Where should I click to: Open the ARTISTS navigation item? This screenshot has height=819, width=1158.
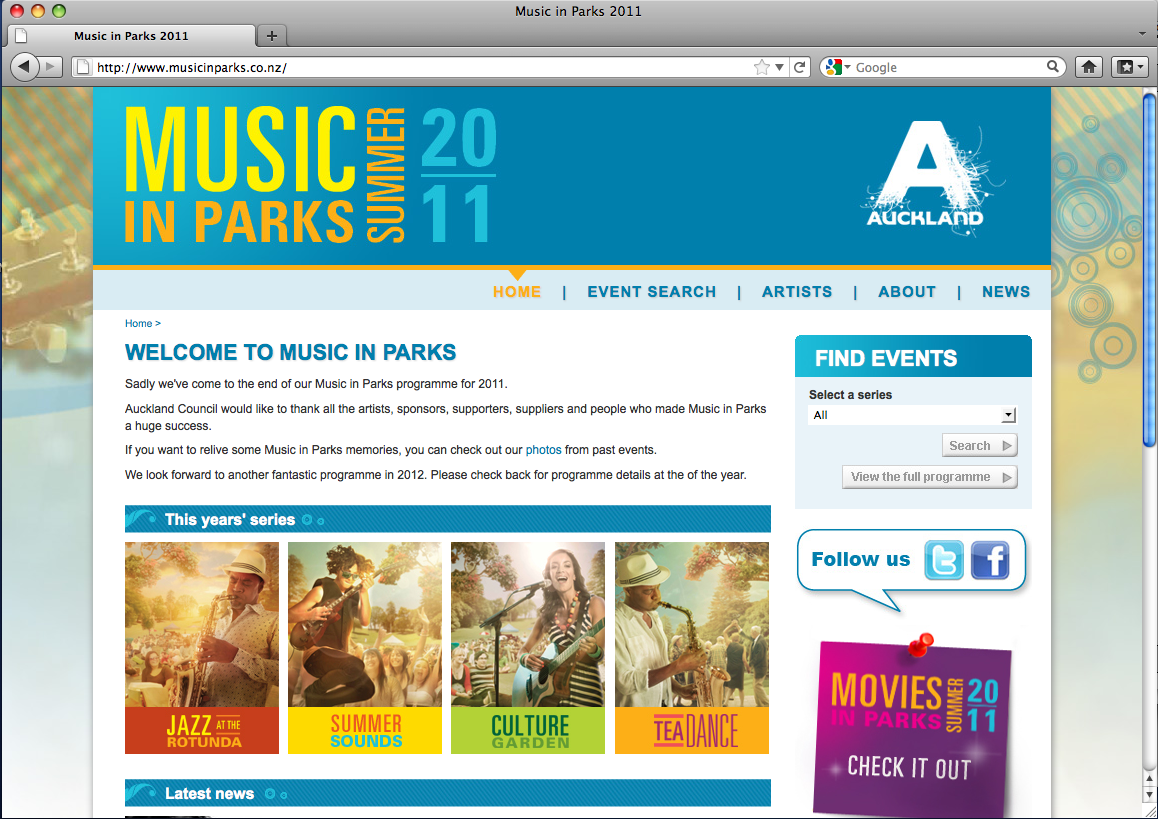coord(797,292)
